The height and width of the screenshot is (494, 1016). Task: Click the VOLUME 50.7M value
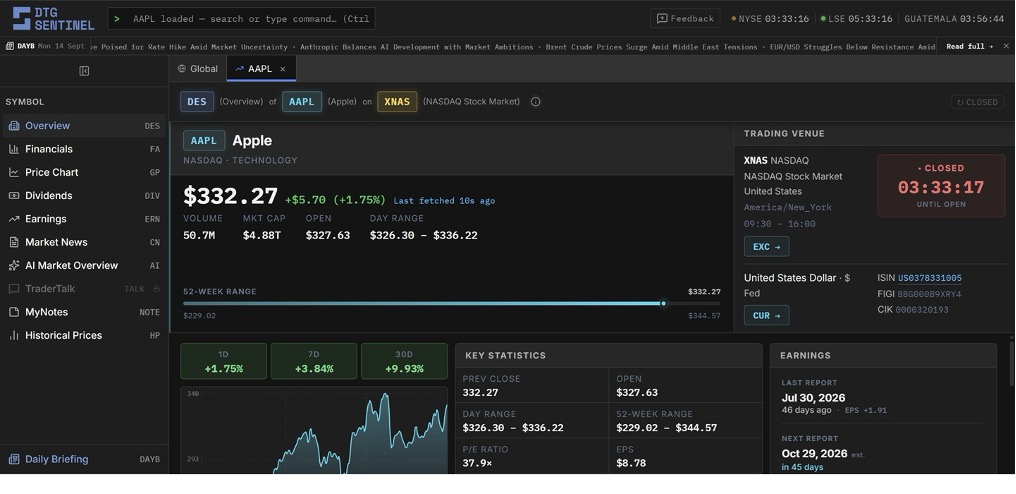199,235
